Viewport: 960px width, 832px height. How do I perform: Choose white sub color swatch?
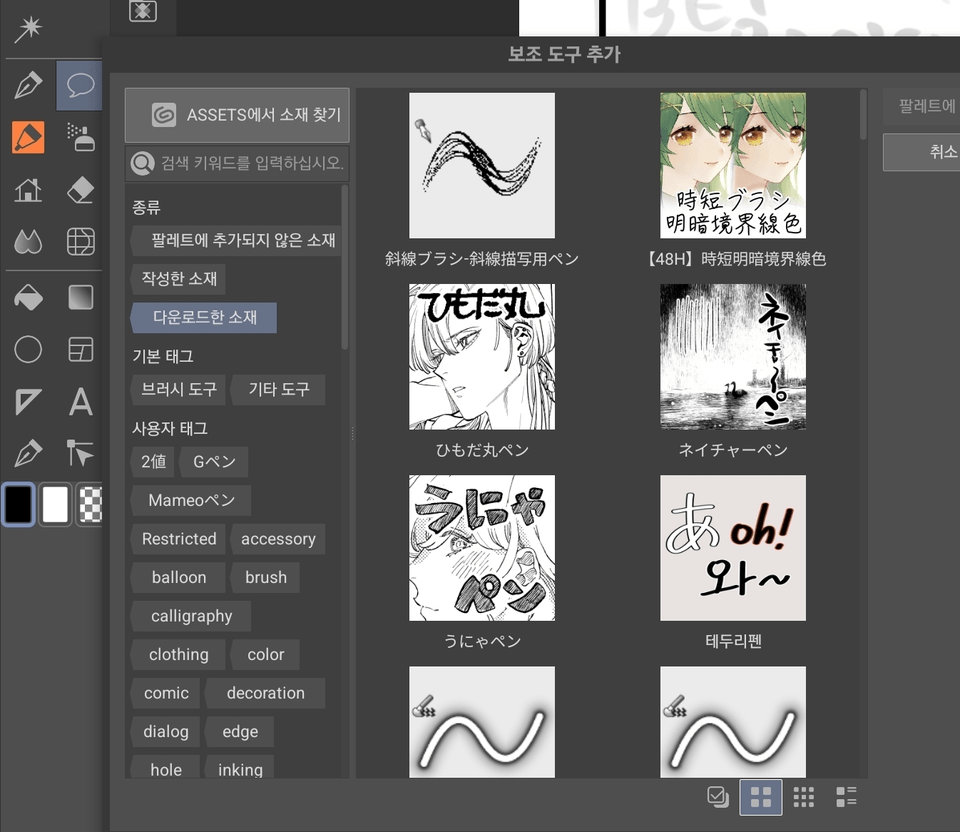point(55,504)
